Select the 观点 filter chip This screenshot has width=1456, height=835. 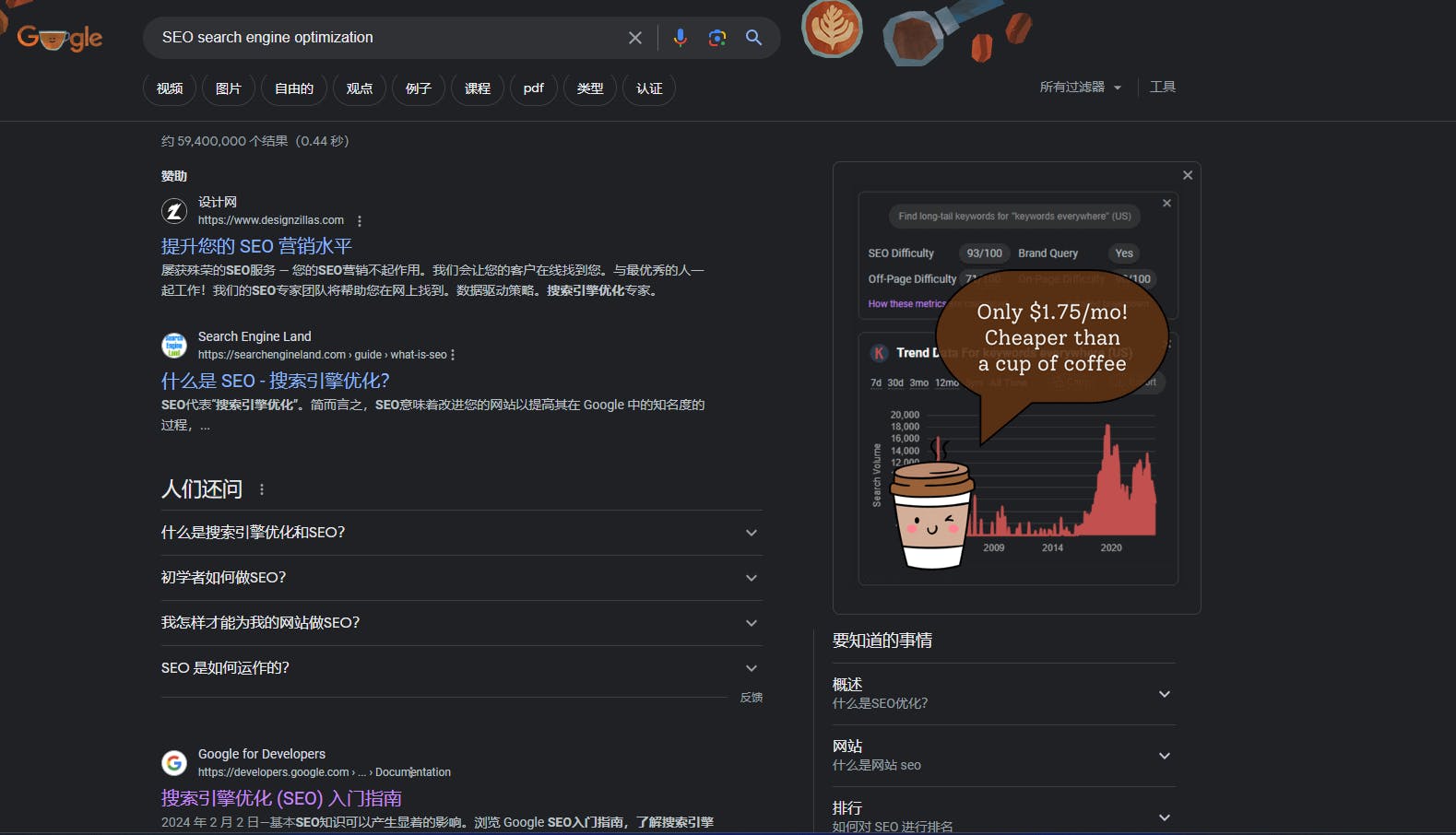pos(360,88)
